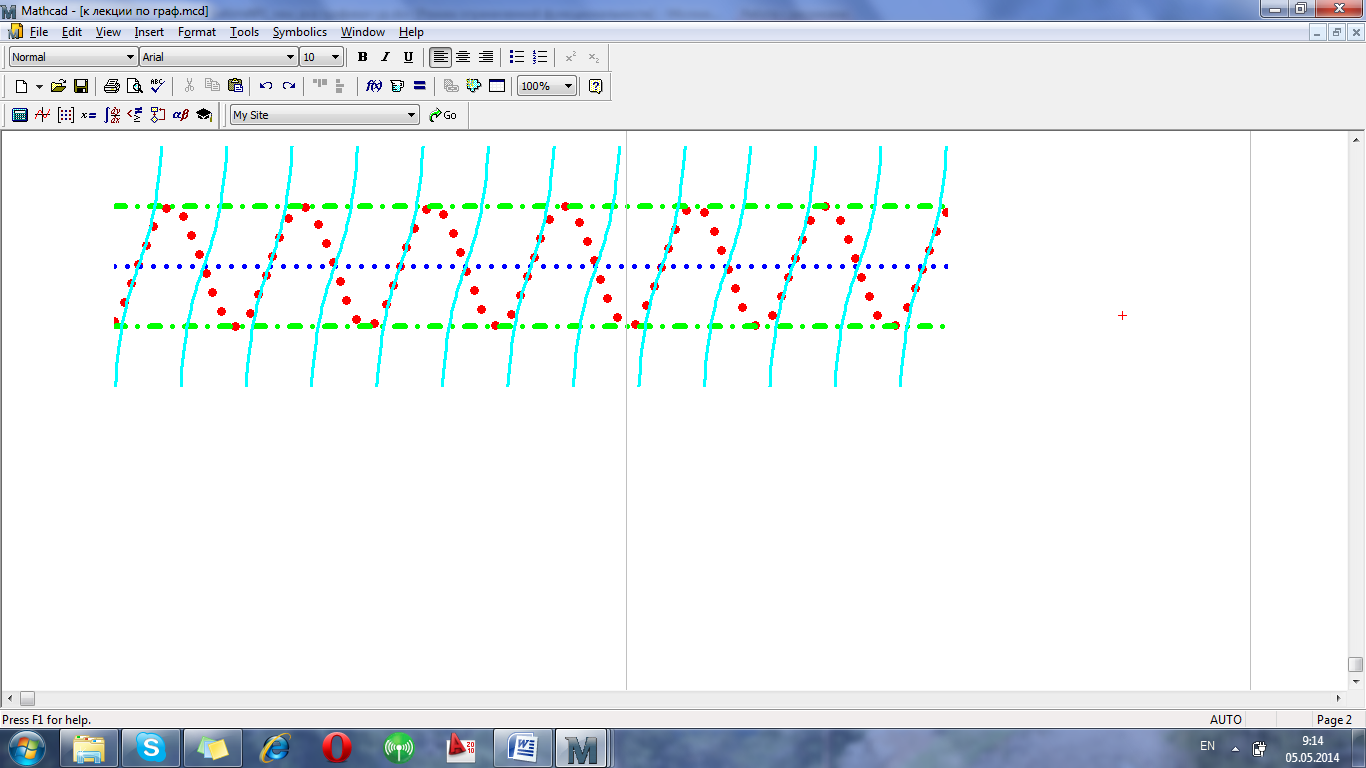Click the Go button
The image size is (1366, 768).
pyautogui.click(x=443, y=115)
